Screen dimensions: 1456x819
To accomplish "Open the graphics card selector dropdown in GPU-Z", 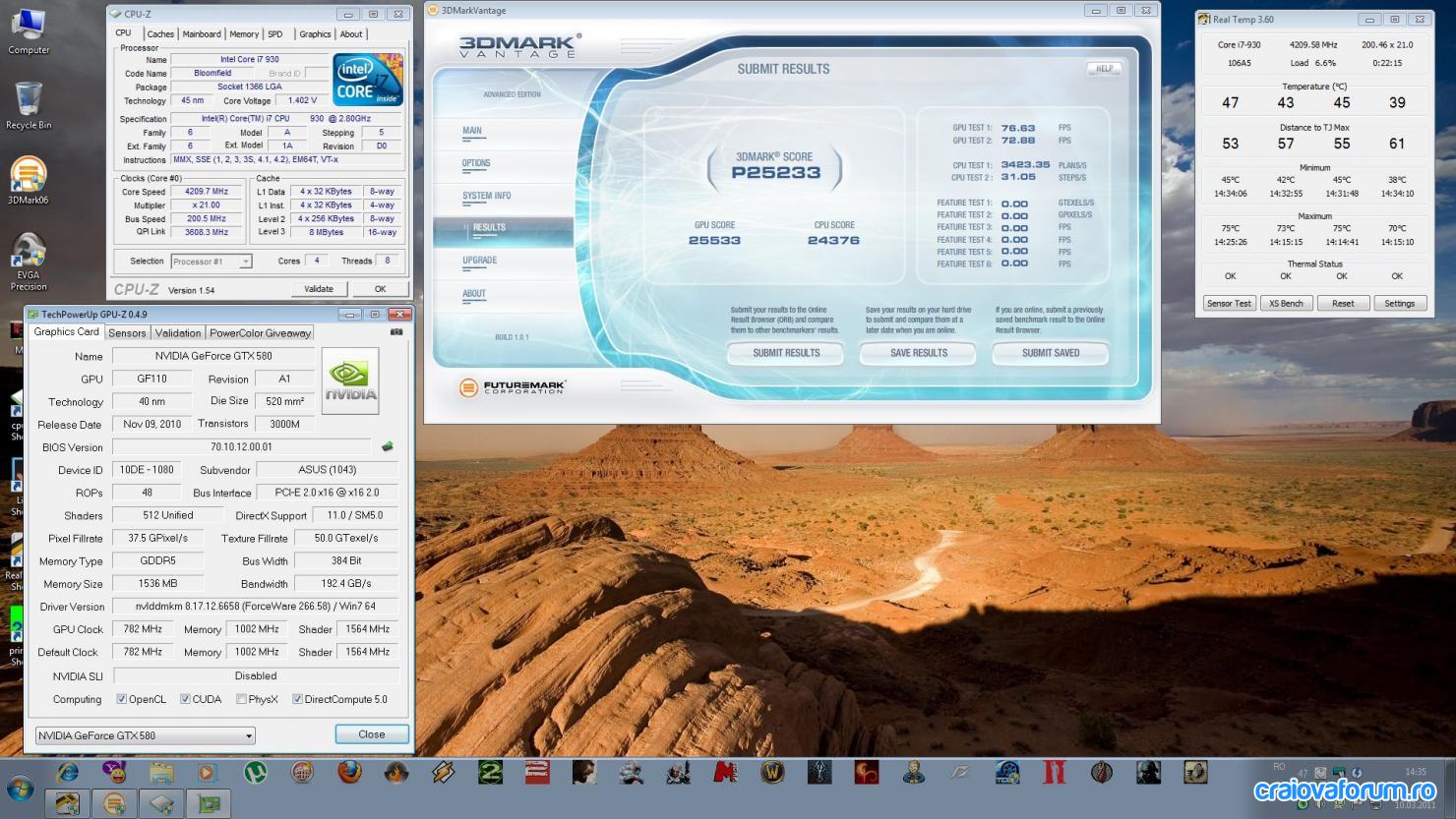I will pyautogui.click(x=146, y=735).
